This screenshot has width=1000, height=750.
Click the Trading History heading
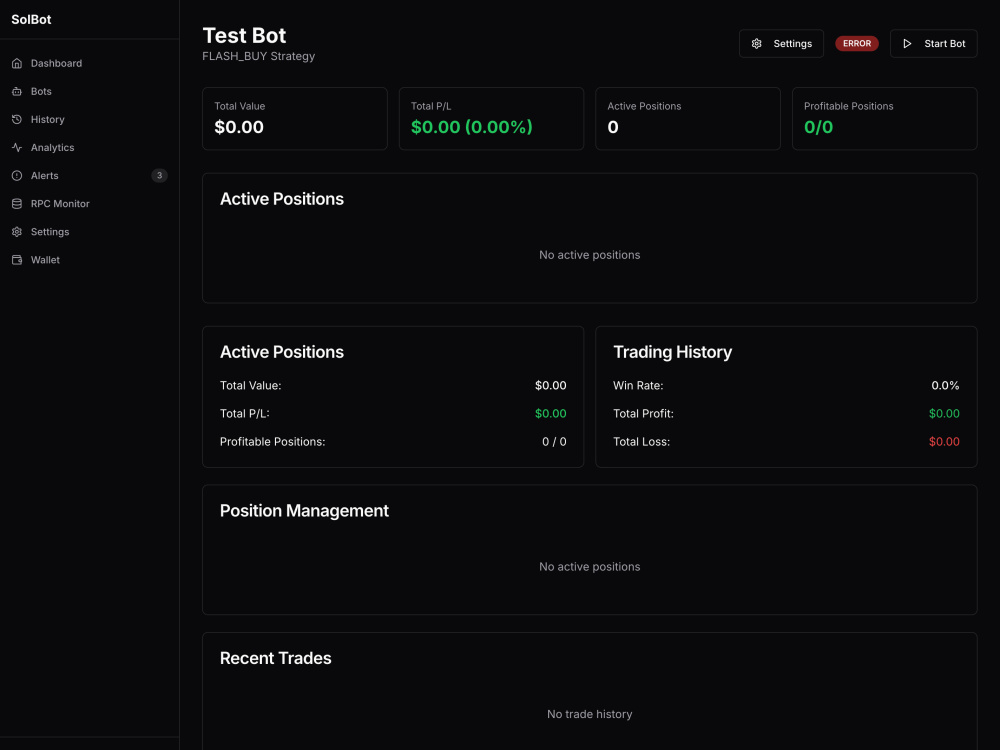(x=672, y=352)
